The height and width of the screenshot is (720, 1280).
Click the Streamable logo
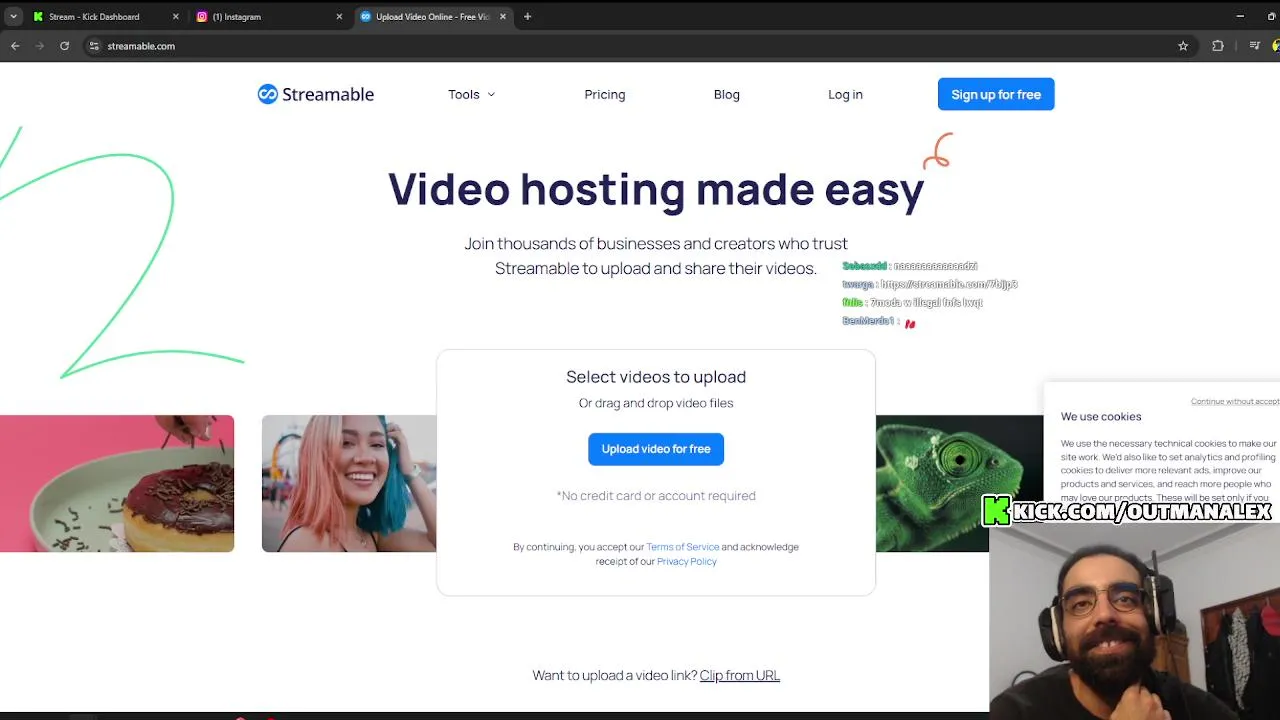[315, 94]
